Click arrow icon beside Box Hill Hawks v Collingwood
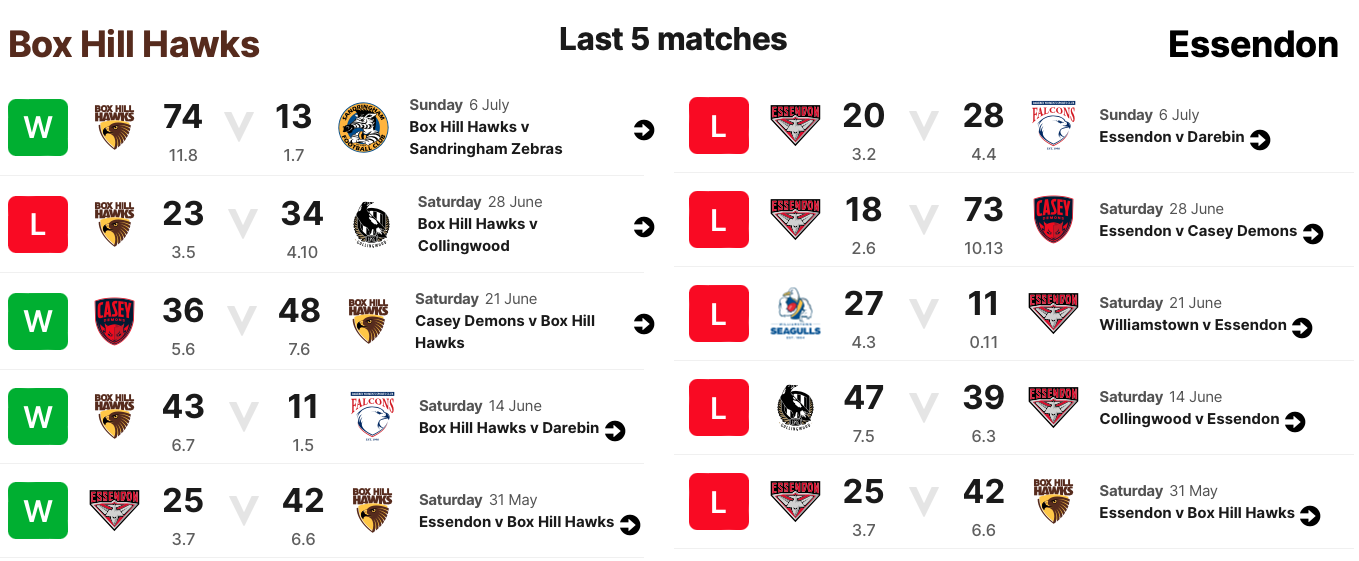Screen dimensions: 1359x561 644,227
